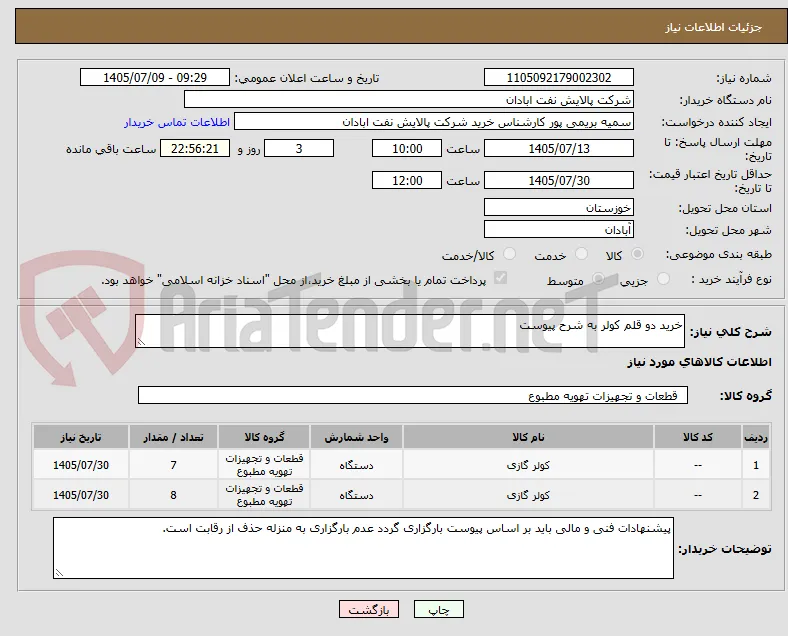This screenshot has width=788, height=636.
Task: Click the remaining time field 22:56:21
Action: 195,148
